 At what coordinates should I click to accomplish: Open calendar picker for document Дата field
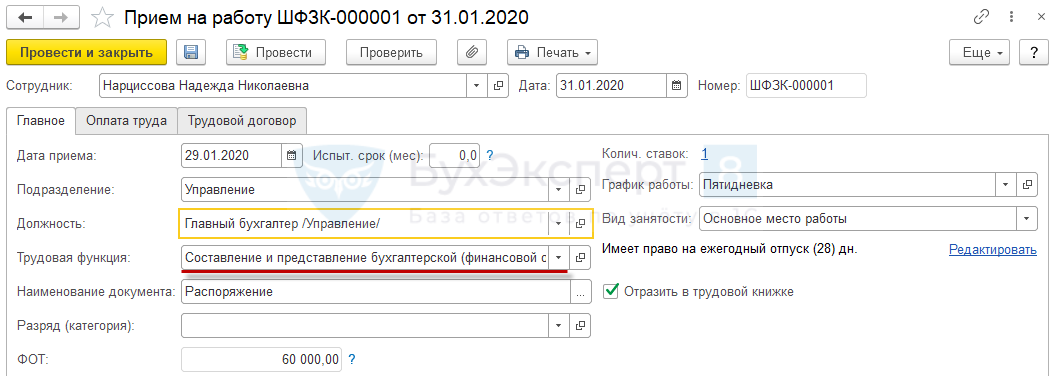[x=676, y=85]
